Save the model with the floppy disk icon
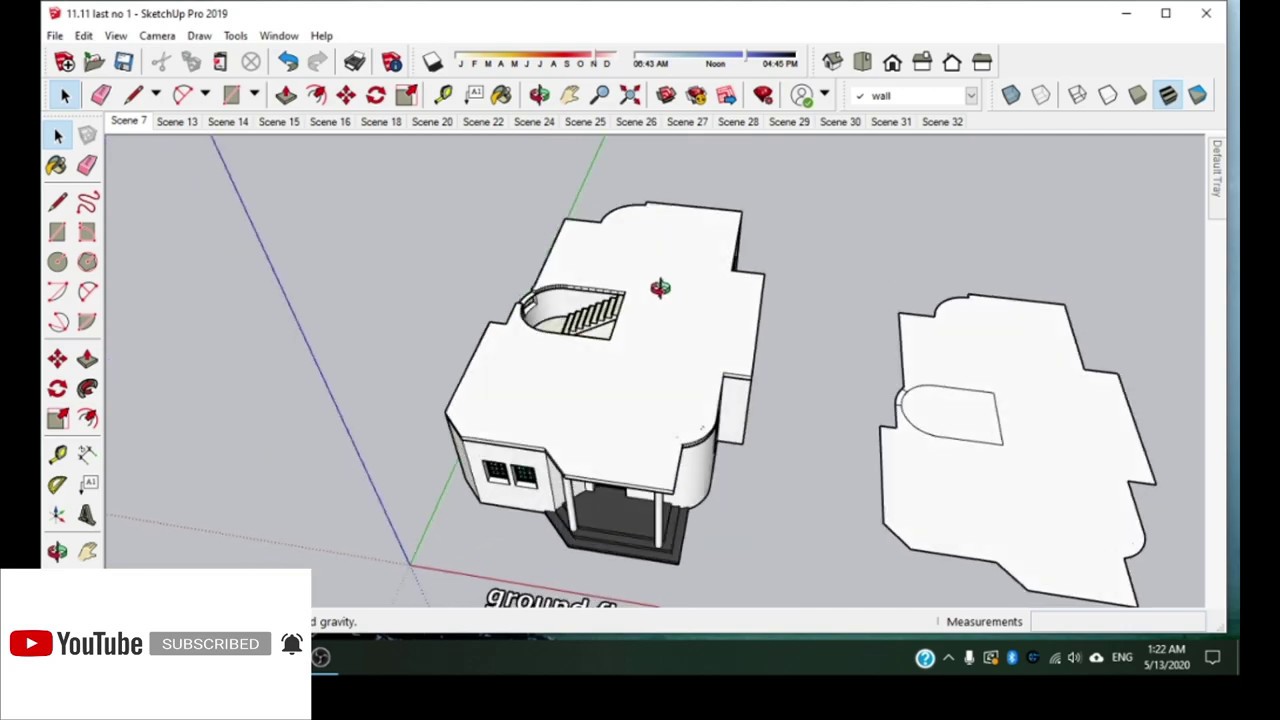The image size is (1280, 720). (123, 62)
